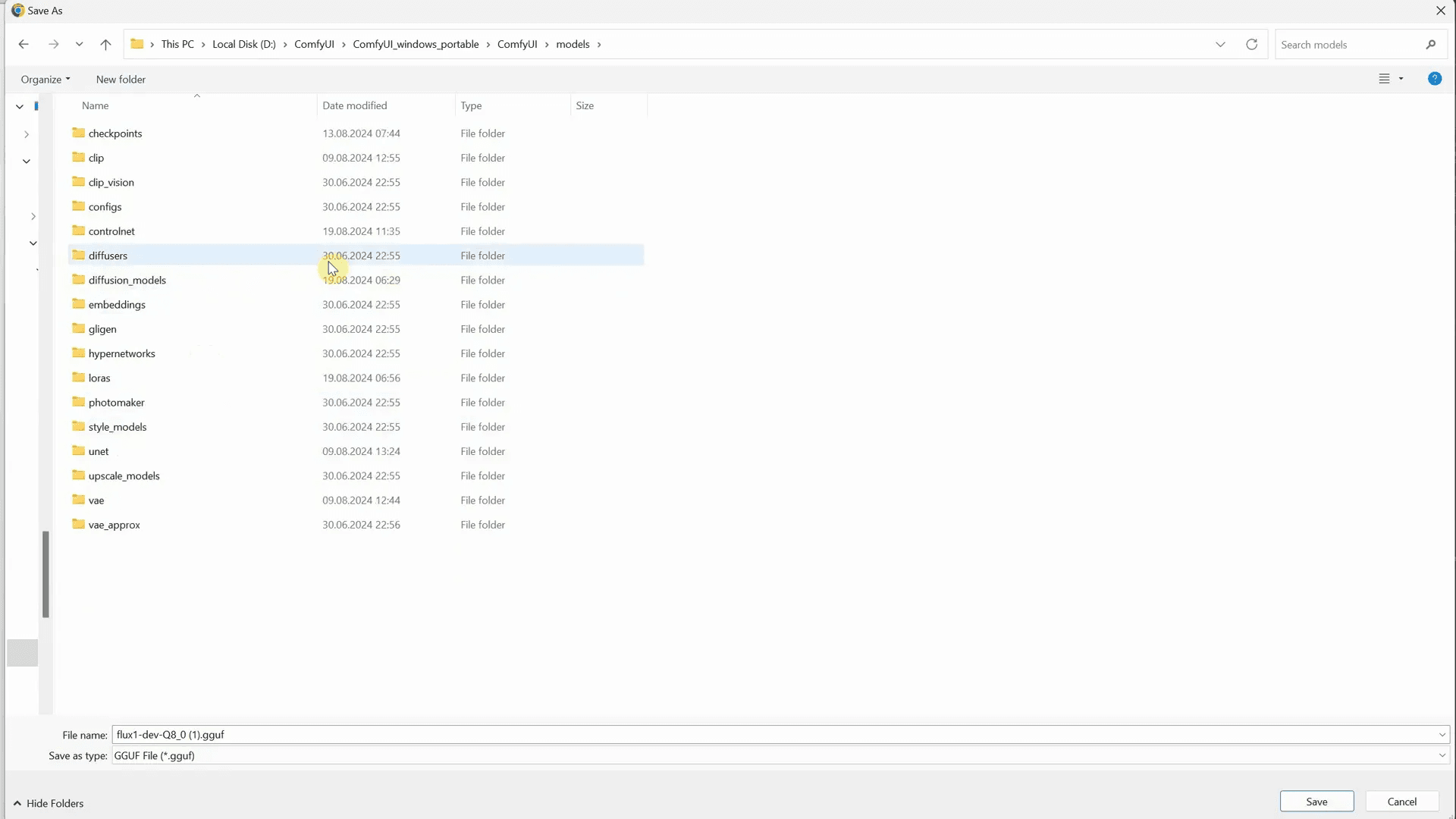The image size is (1456, 819).
Task: Open the Organize dropdown
Action: [x=44, y=79]
